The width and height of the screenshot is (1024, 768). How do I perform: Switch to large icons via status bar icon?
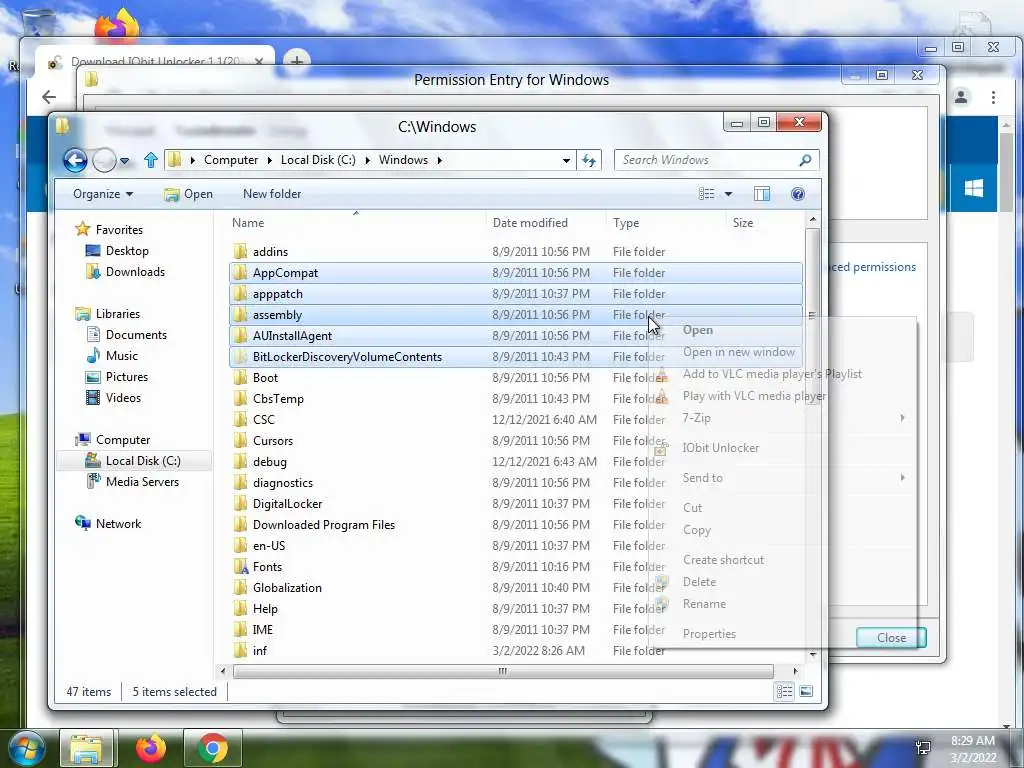pyautogui.click(x=806, y=692)
